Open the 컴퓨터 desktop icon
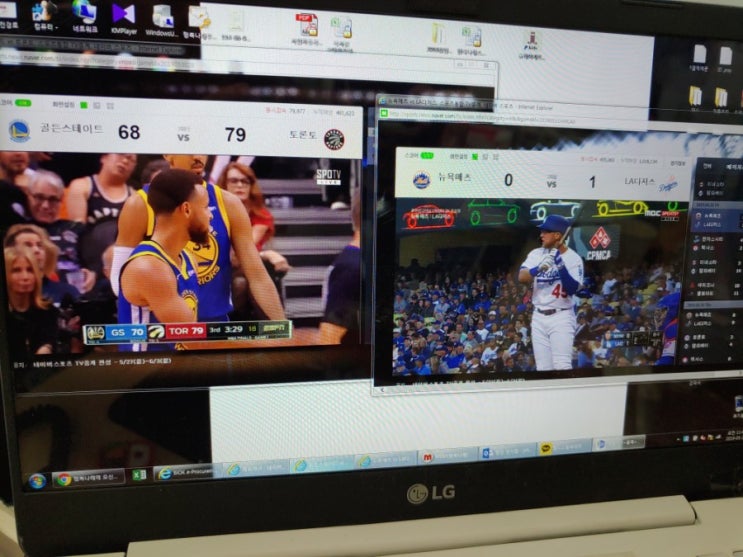This screenshot has width=743, height=557. coord(45,17)
